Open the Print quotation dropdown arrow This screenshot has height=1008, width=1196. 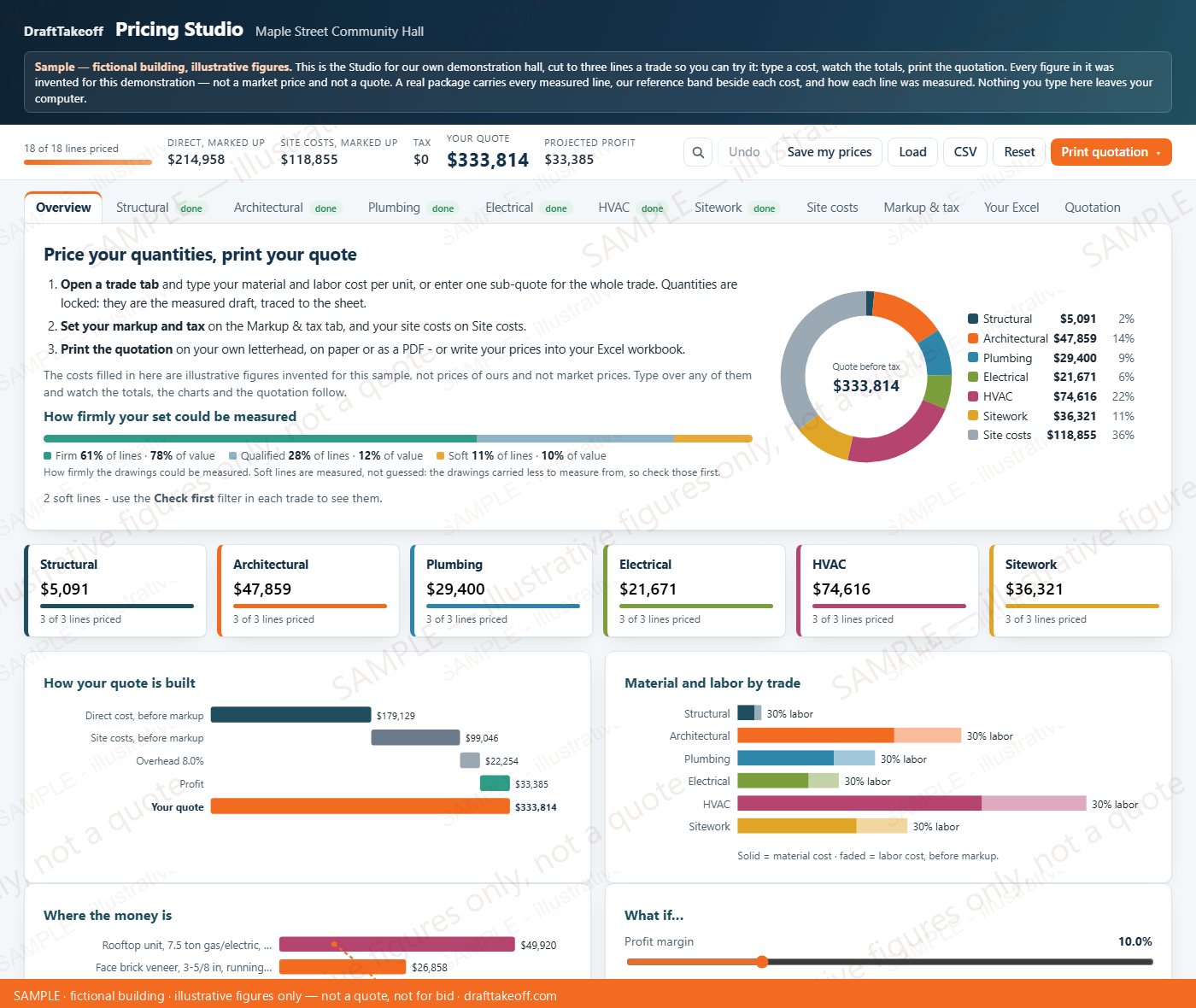pos(1158,153)
